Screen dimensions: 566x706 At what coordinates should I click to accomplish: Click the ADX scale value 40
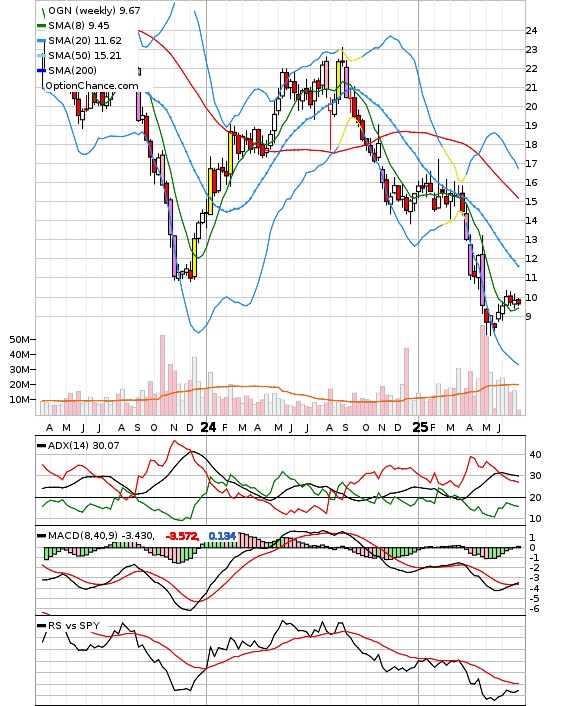pos(535,455)
